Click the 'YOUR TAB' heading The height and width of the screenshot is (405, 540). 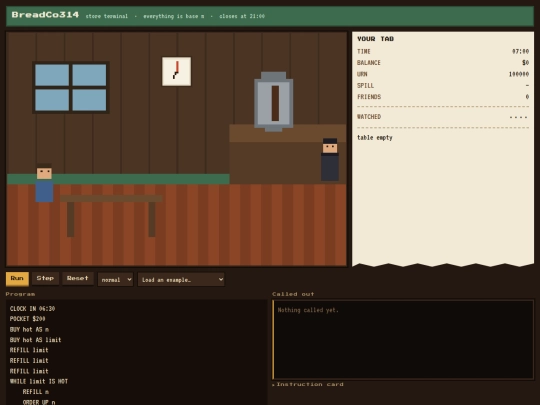tap(375, 39)
